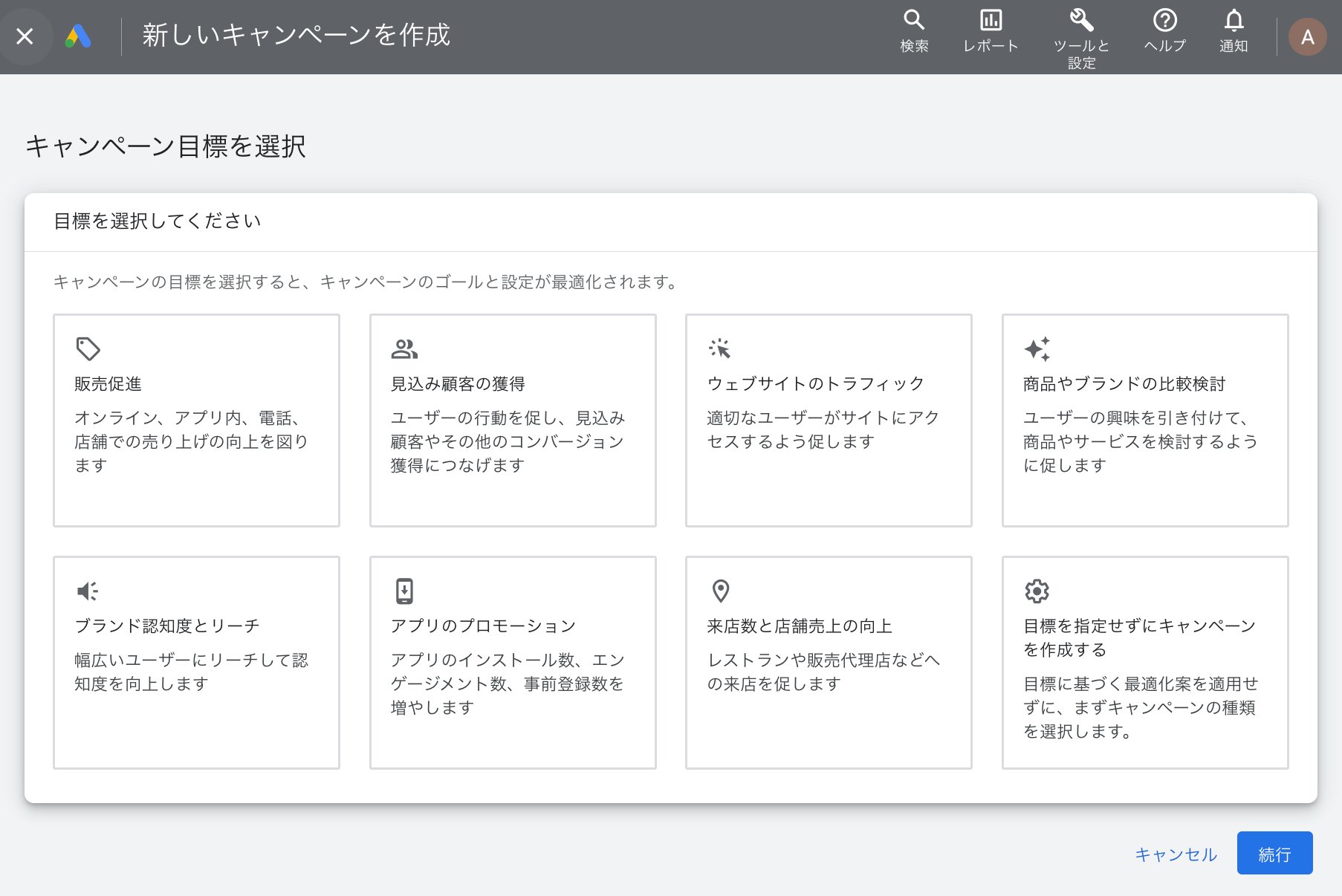Click the アプリのプロモーション phone icon
Image resolution: width=1342 pixels, height=896 pixels.
click(x=403, y=591)
